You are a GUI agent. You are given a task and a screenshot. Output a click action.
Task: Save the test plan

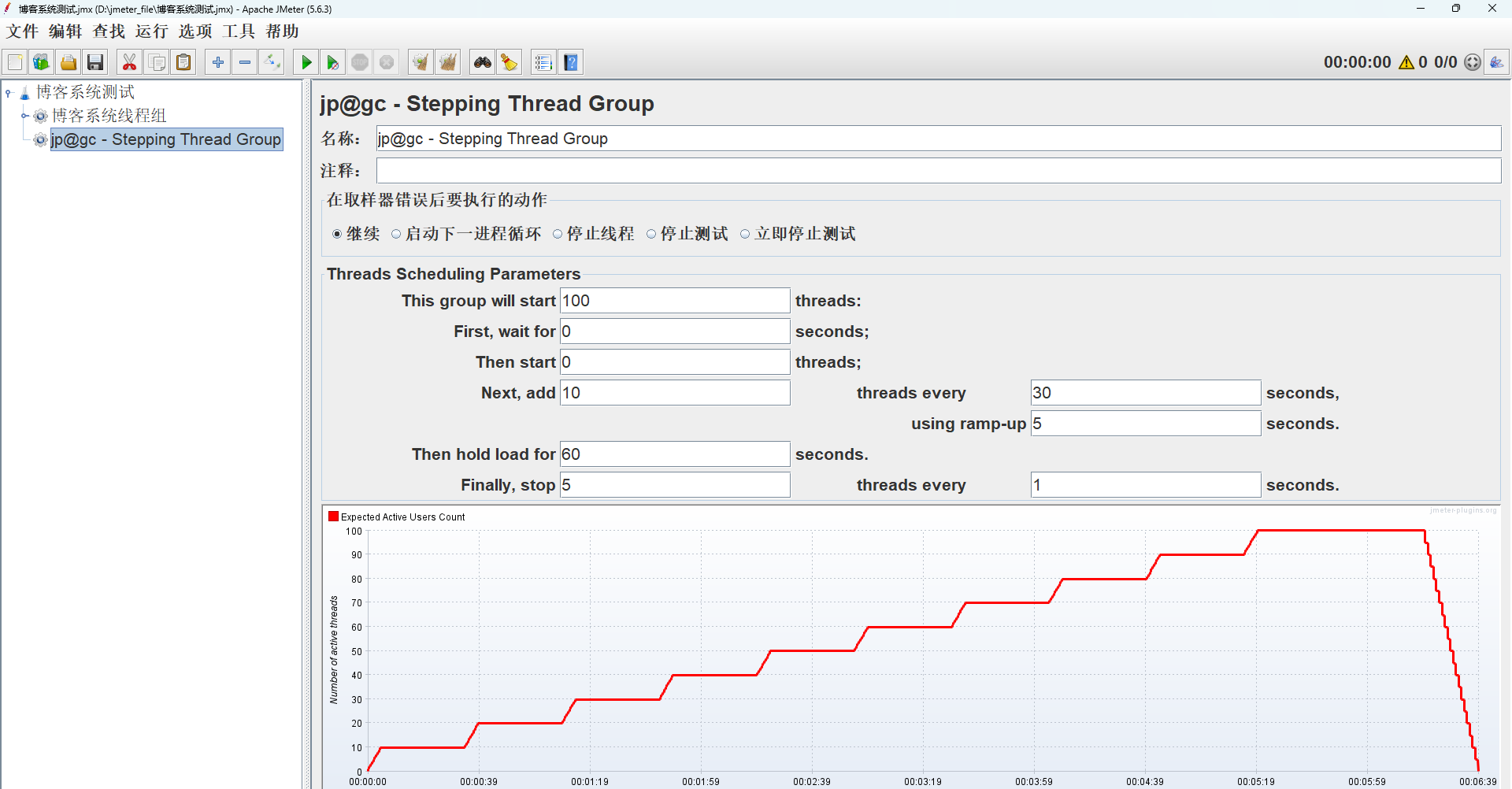point(95,62)
